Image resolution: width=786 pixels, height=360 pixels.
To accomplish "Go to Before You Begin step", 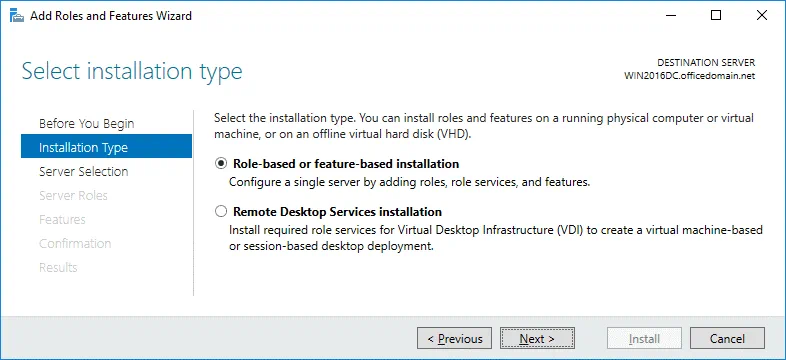I will [87, 123].
